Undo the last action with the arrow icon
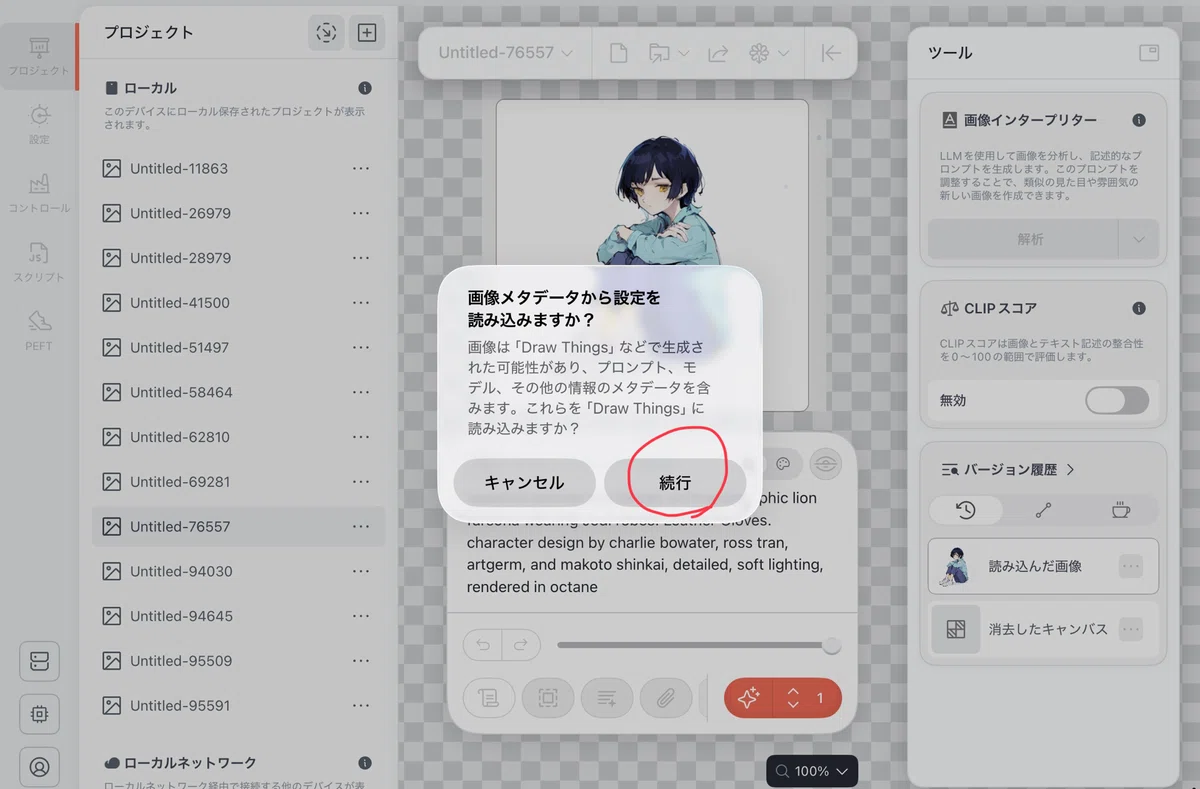Viewport: 1200px width, 789px height. coord(483,645)
